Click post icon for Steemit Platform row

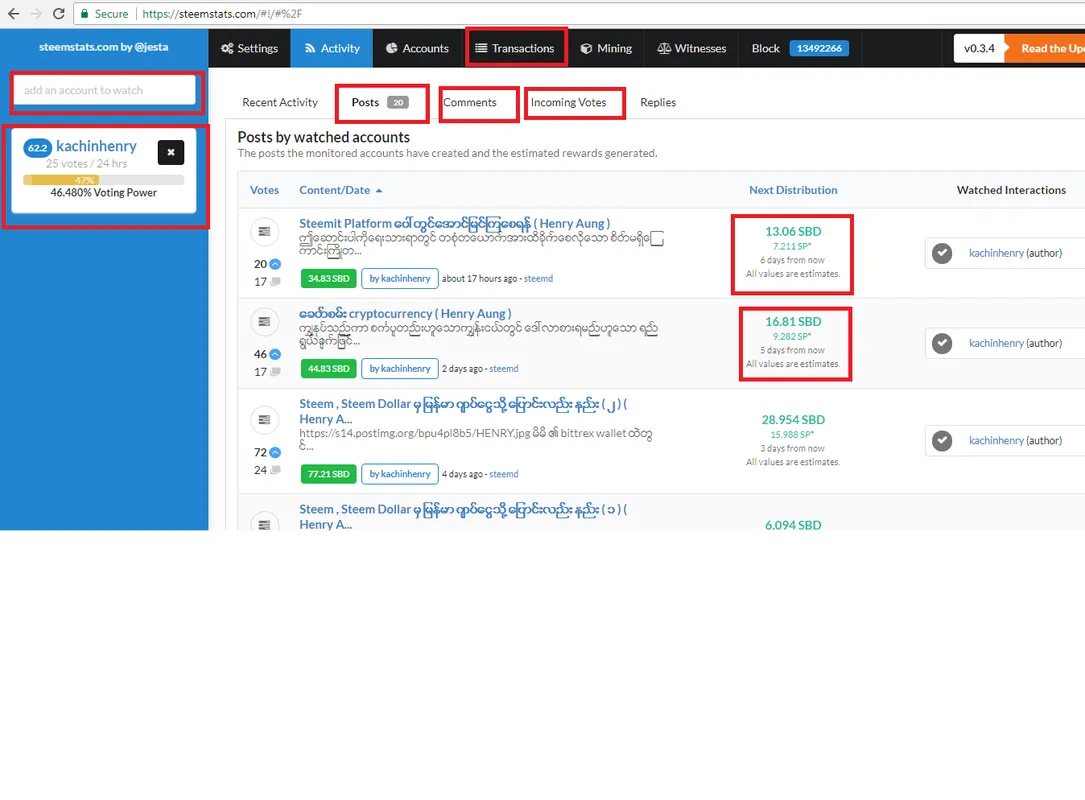pos(264,232)
